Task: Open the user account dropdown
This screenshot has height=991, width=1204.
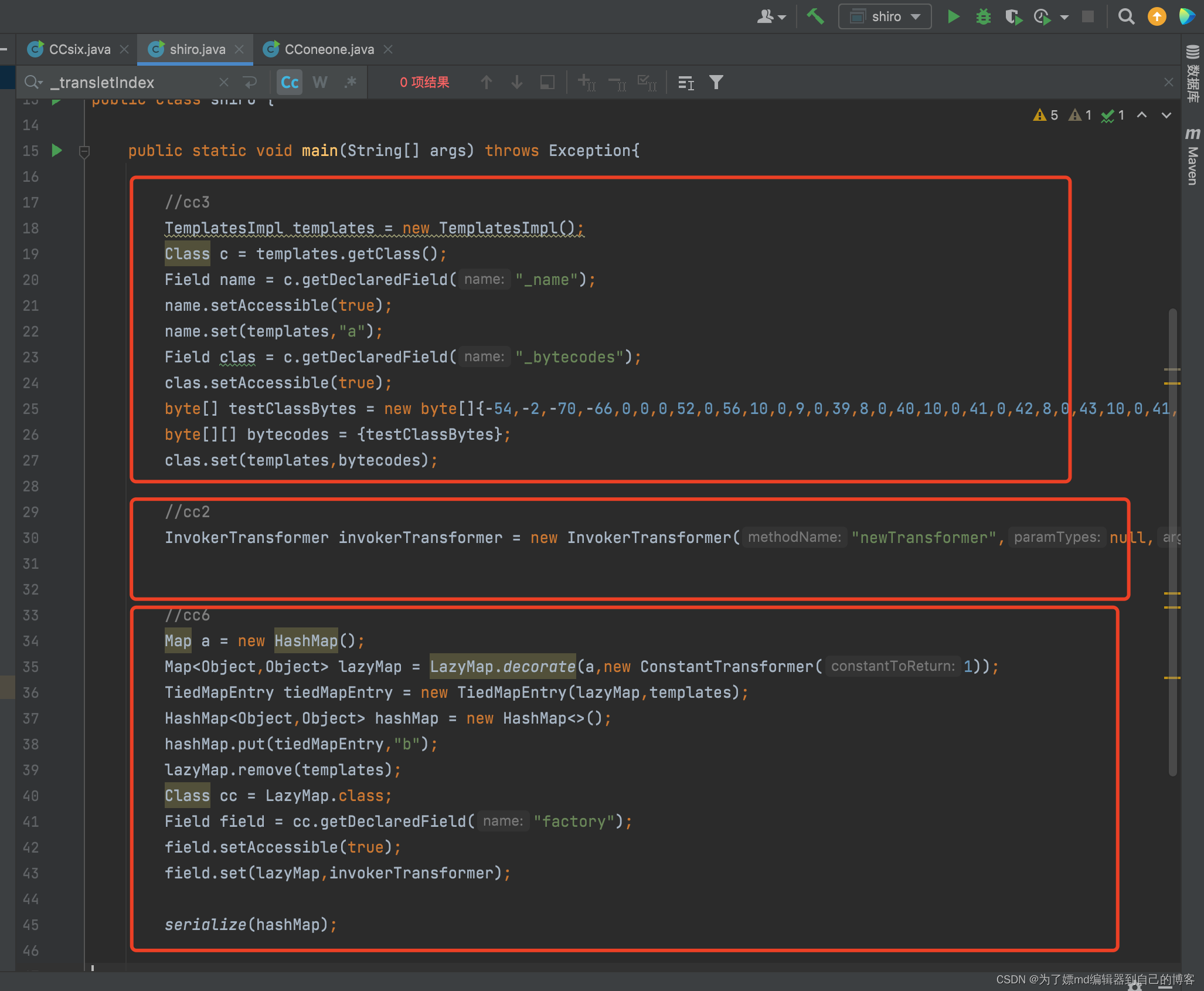Action: click(x=771, y=16)
